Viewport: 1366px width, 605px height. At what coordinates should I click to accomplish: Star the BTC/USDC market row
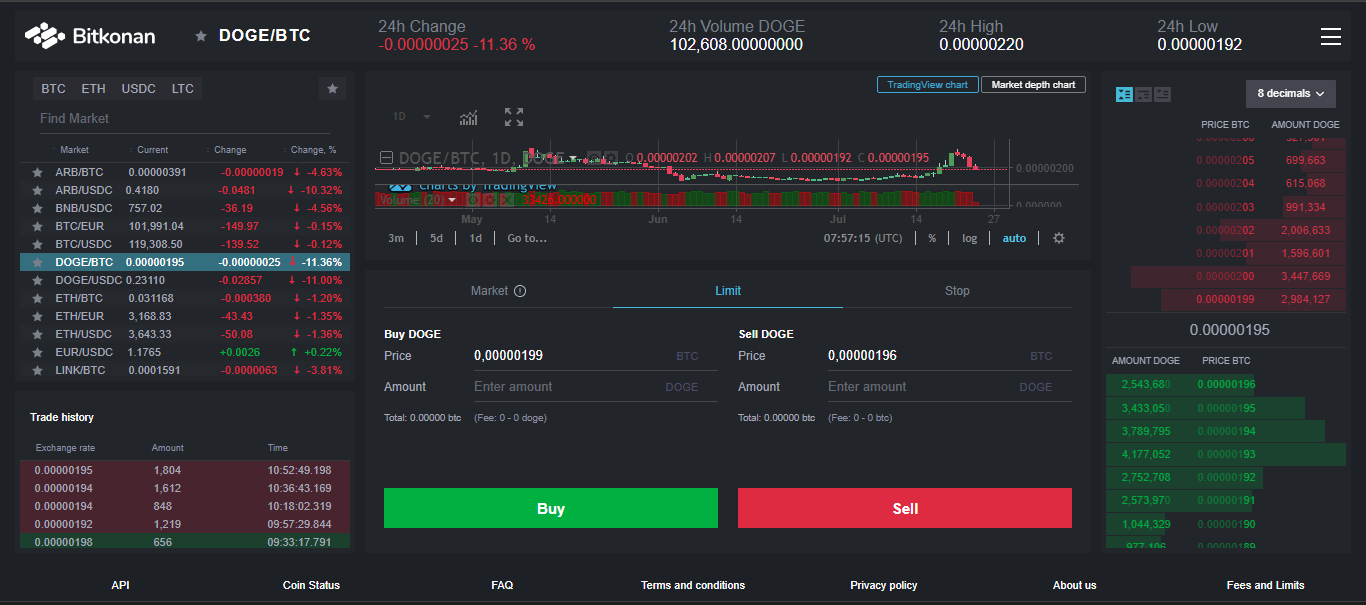click(37, 244)
